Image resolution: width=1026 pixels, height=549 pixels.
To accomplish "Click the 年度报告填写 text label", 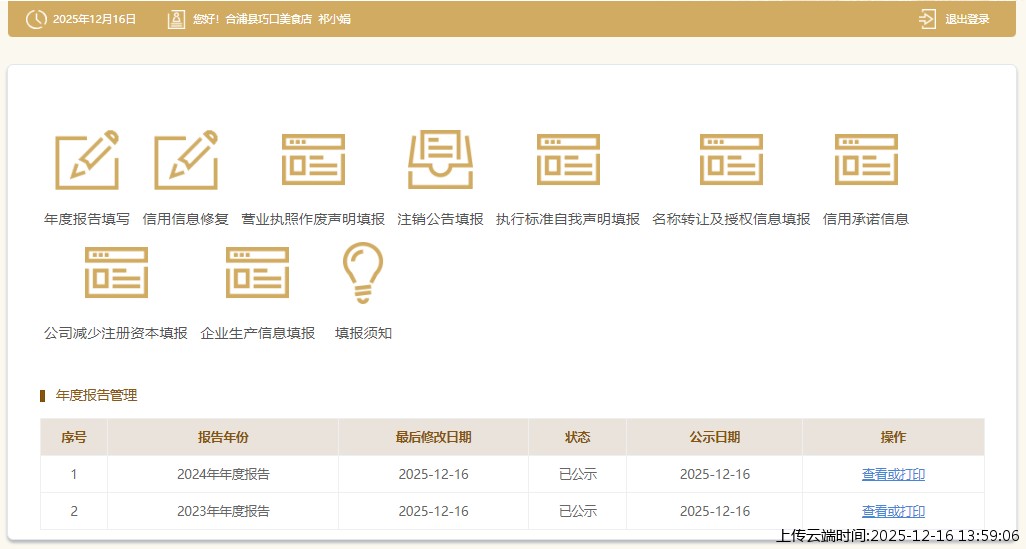I will coord(87,220).
